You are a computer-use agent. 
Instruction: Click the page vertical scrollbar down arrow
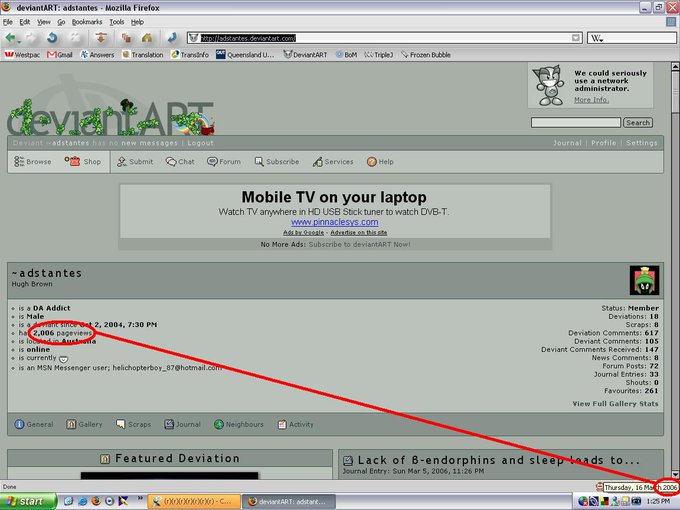click(x=675, y=474)
